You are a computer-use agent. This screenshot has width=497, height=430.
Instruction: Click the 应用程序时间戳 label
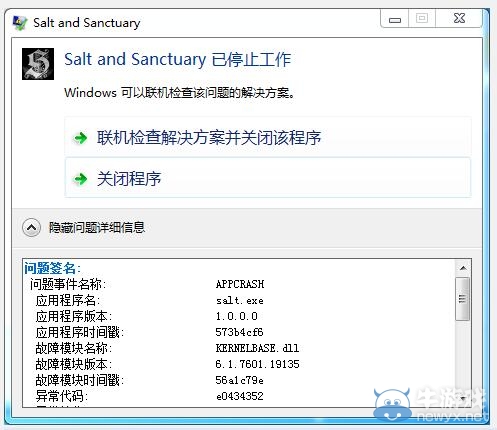(x=80, y=332)
